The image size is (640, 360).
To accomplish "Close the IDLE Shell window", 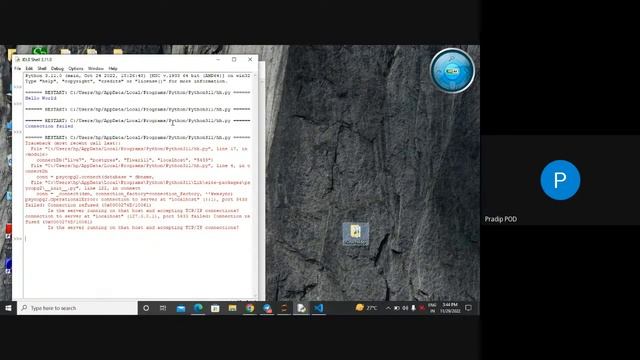I will pyautogui.click(x=250, y=60).
